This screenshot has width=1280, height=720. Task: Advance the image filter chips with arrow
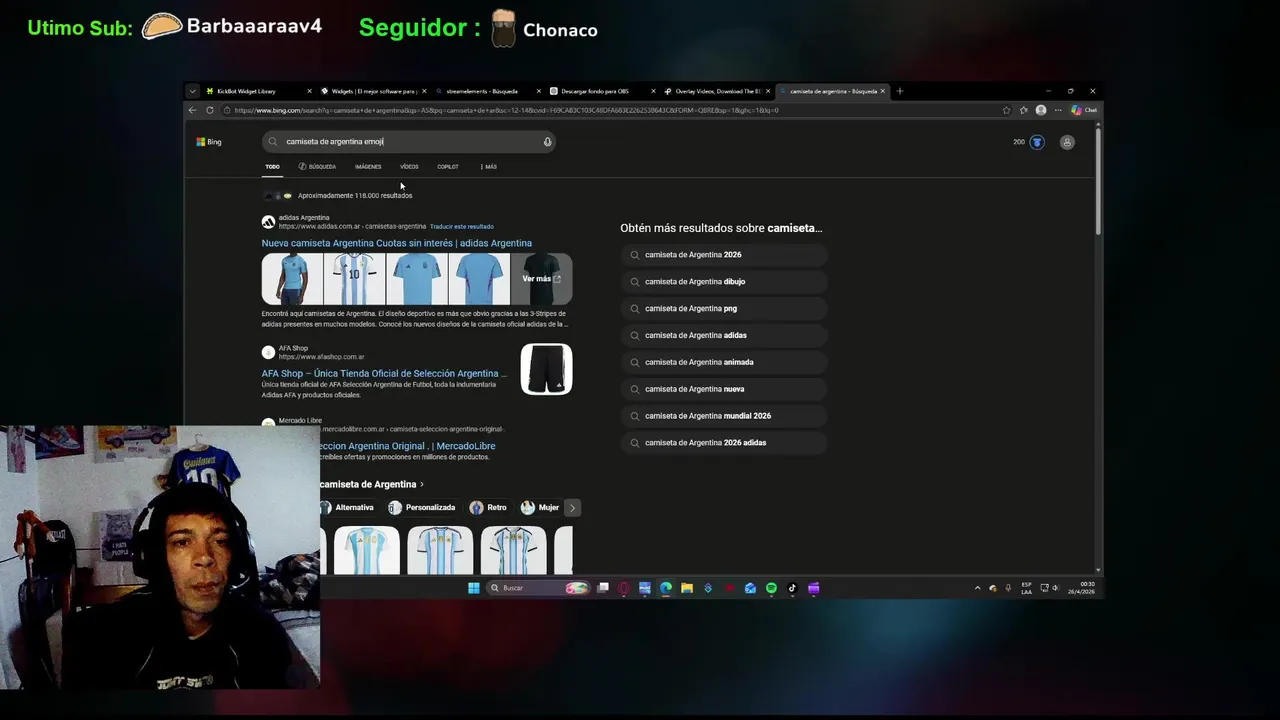572,508
